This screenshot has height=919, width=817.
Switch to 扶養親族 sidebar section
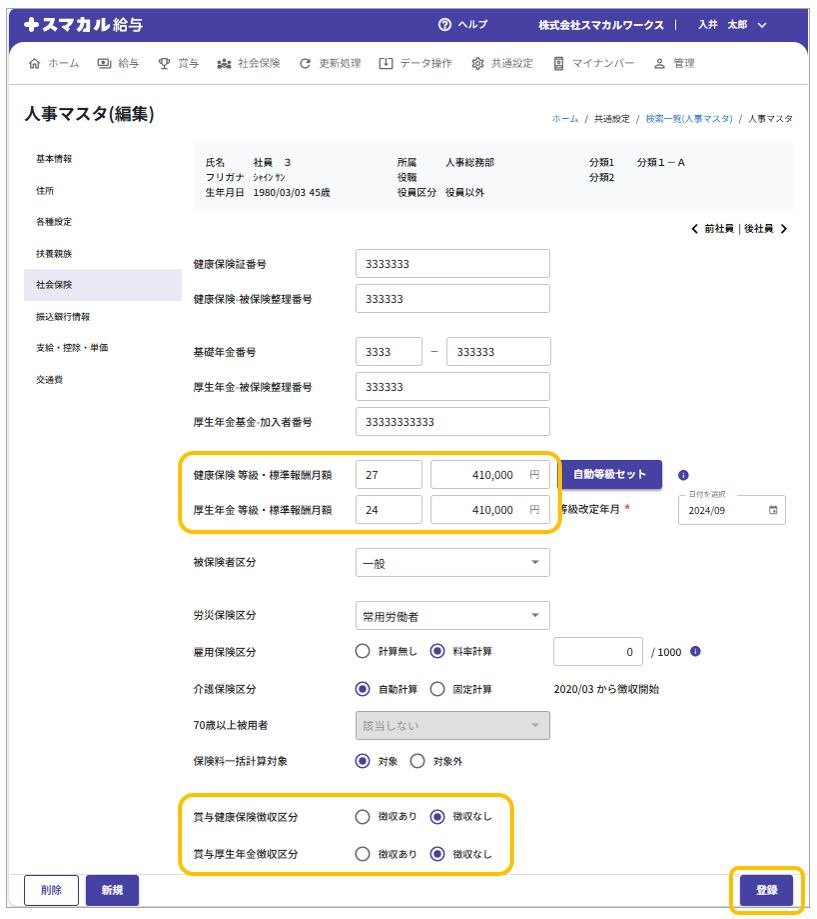click(x=54, y=254)
